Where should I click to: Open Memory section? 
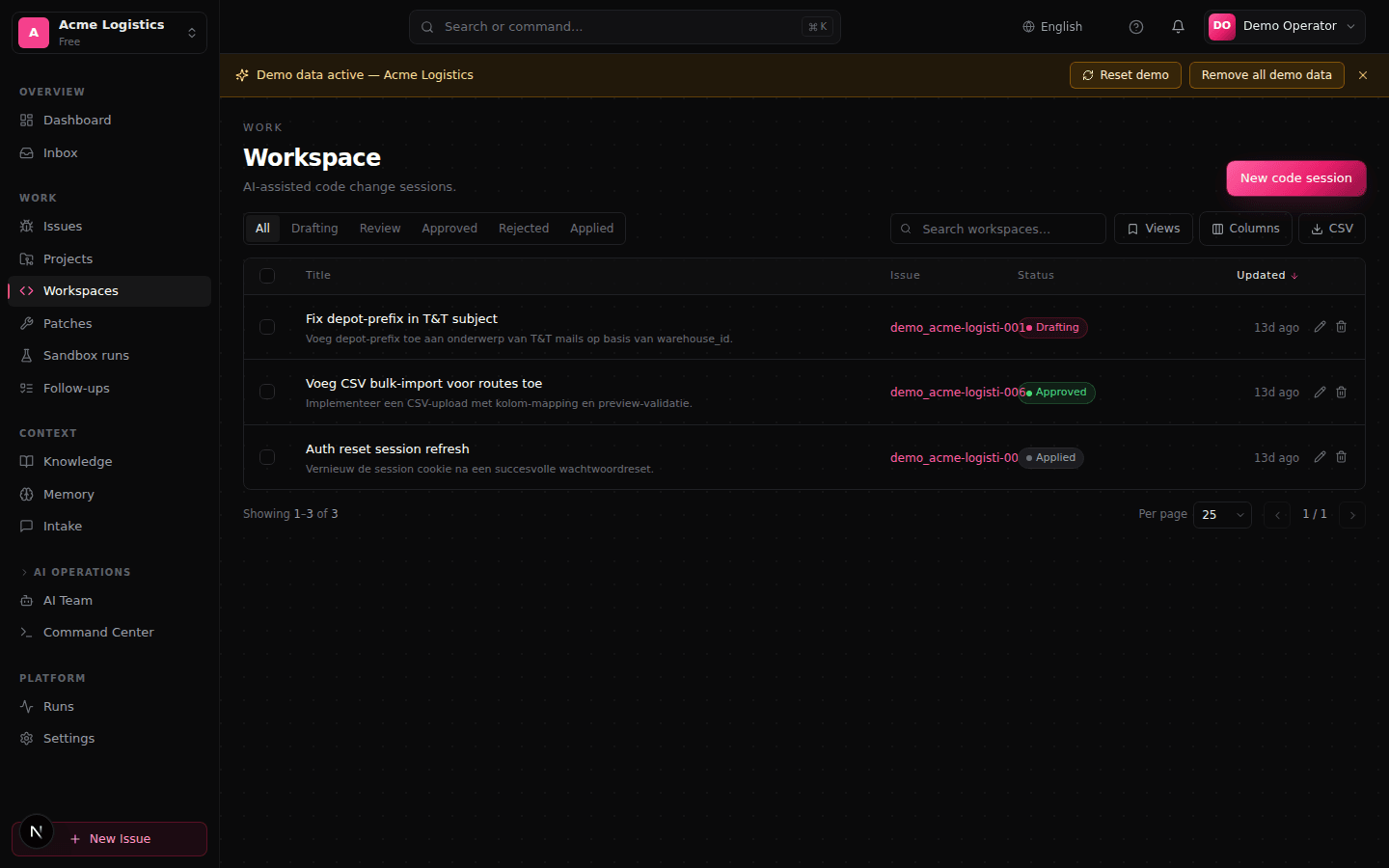109,495
